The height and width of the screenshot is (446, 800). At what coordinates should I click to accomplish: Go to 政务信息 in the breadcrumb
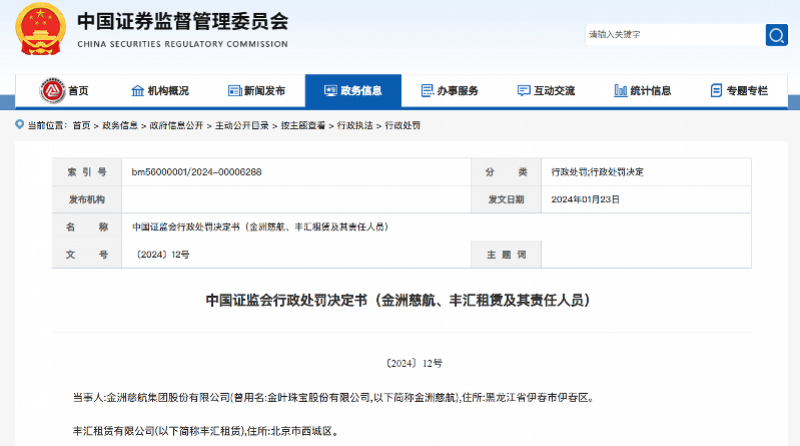click(x=120, y=126)
